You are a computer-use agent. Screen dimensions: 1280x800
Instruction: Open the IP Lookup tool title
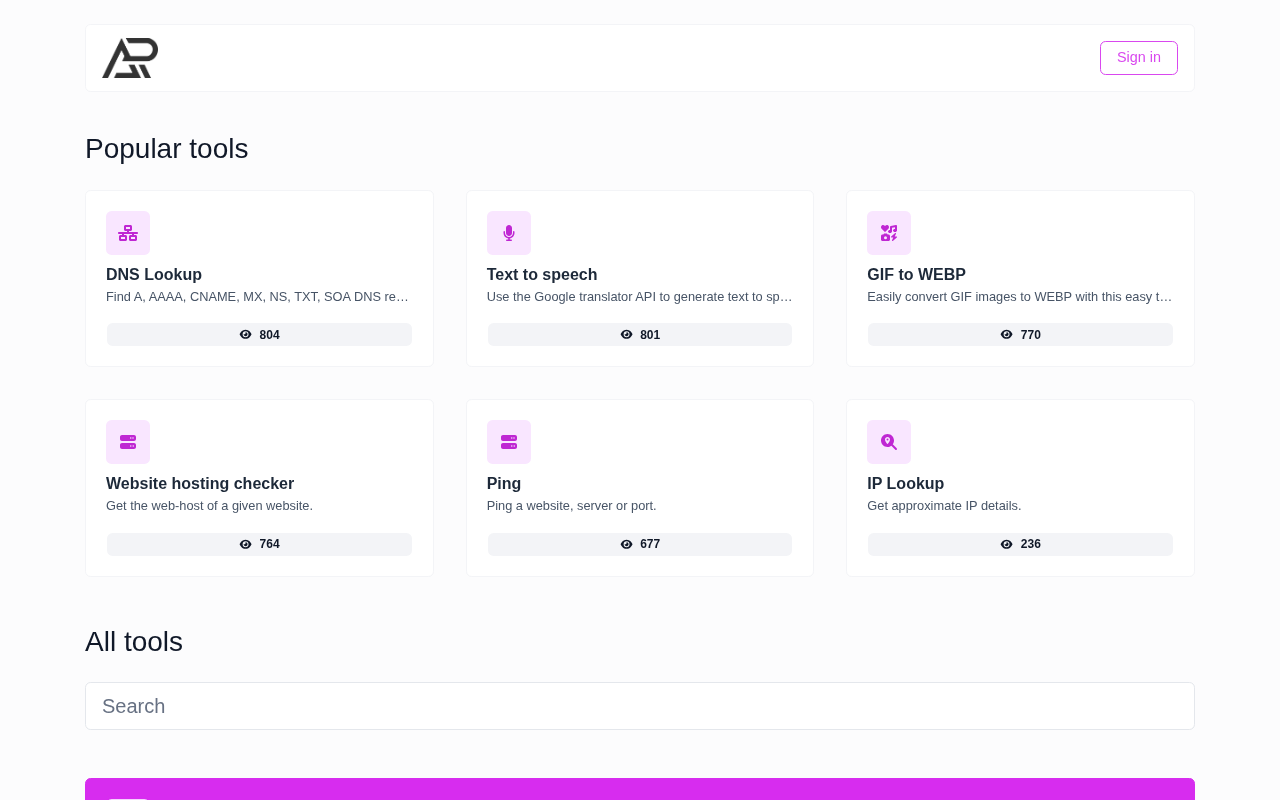click(x=905, y=484)
